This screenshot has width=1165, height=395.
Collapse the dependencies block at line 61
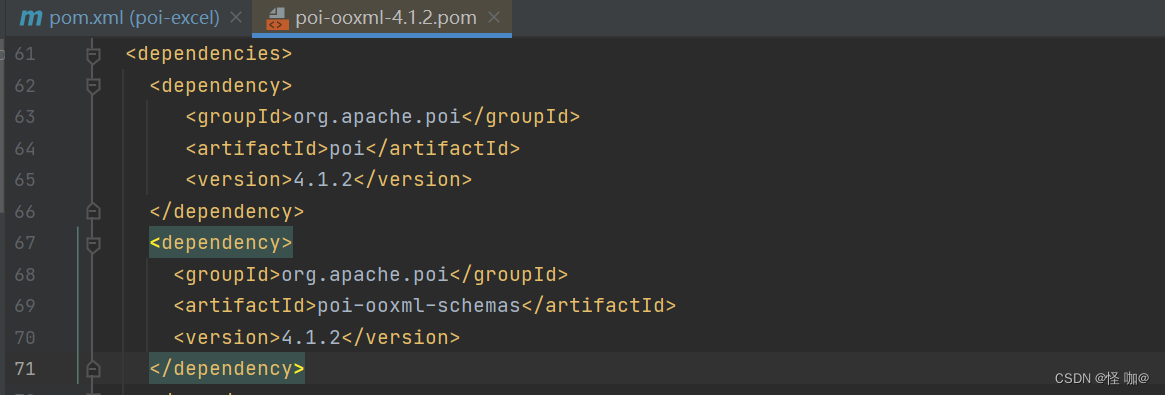(93, 55)
